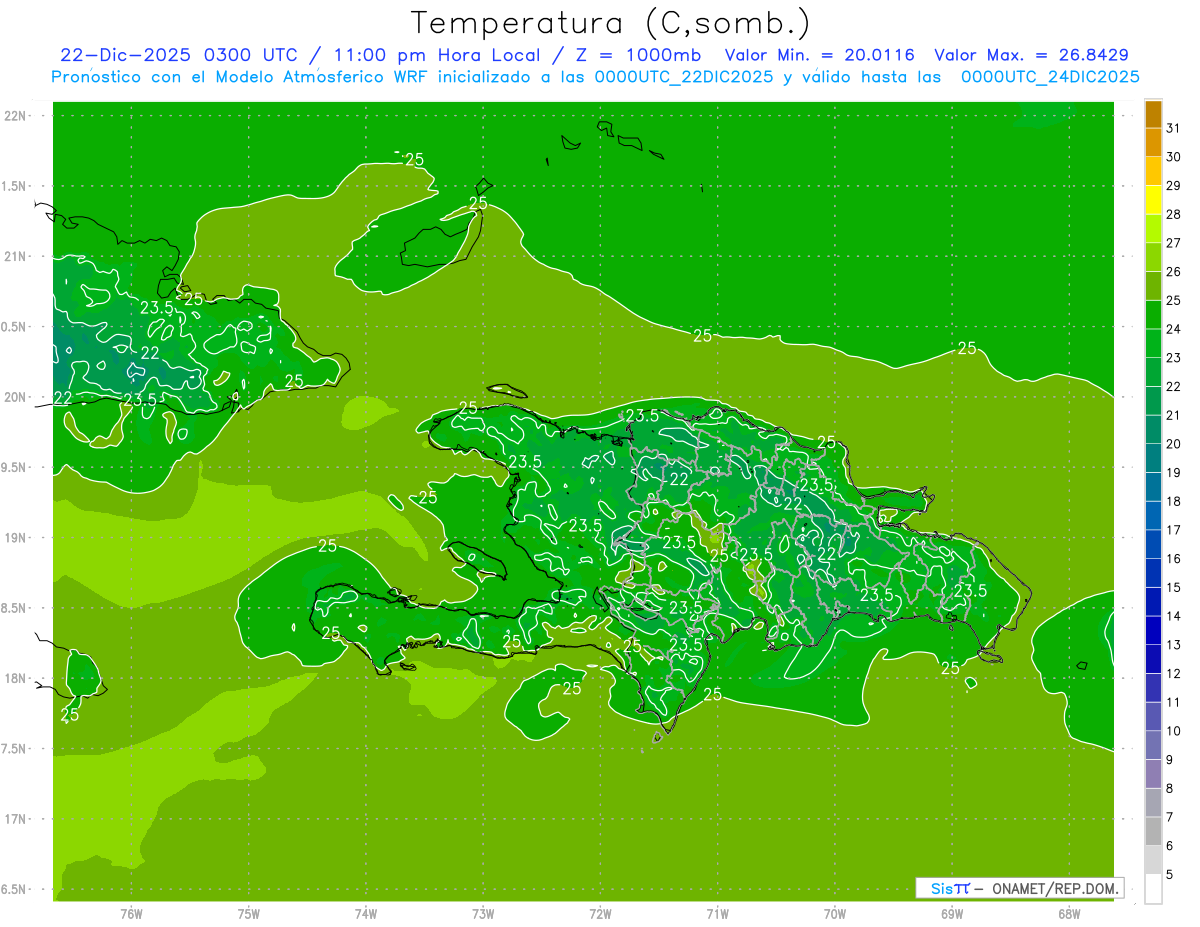
Task: Select the '22-Dic-2025 0300 UTC' timestamp
Action: tap(161, 55)
